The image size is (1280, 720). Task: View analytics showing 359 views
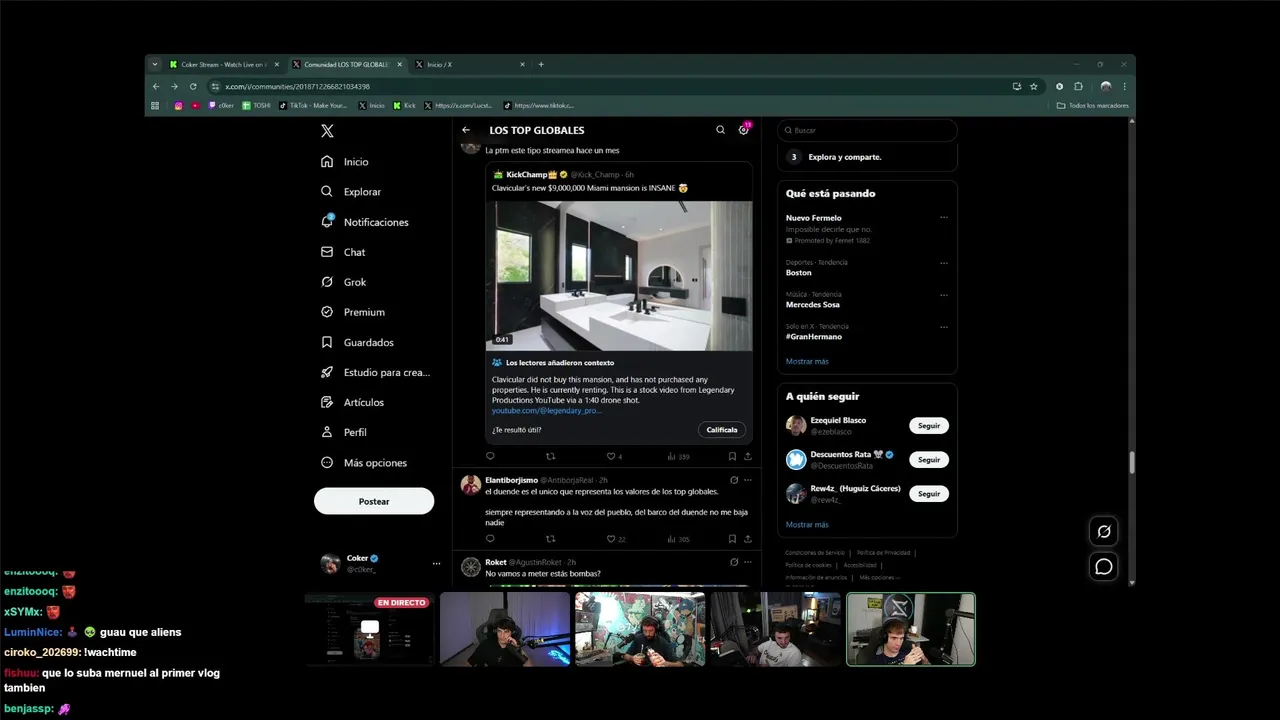coord(677,456)
